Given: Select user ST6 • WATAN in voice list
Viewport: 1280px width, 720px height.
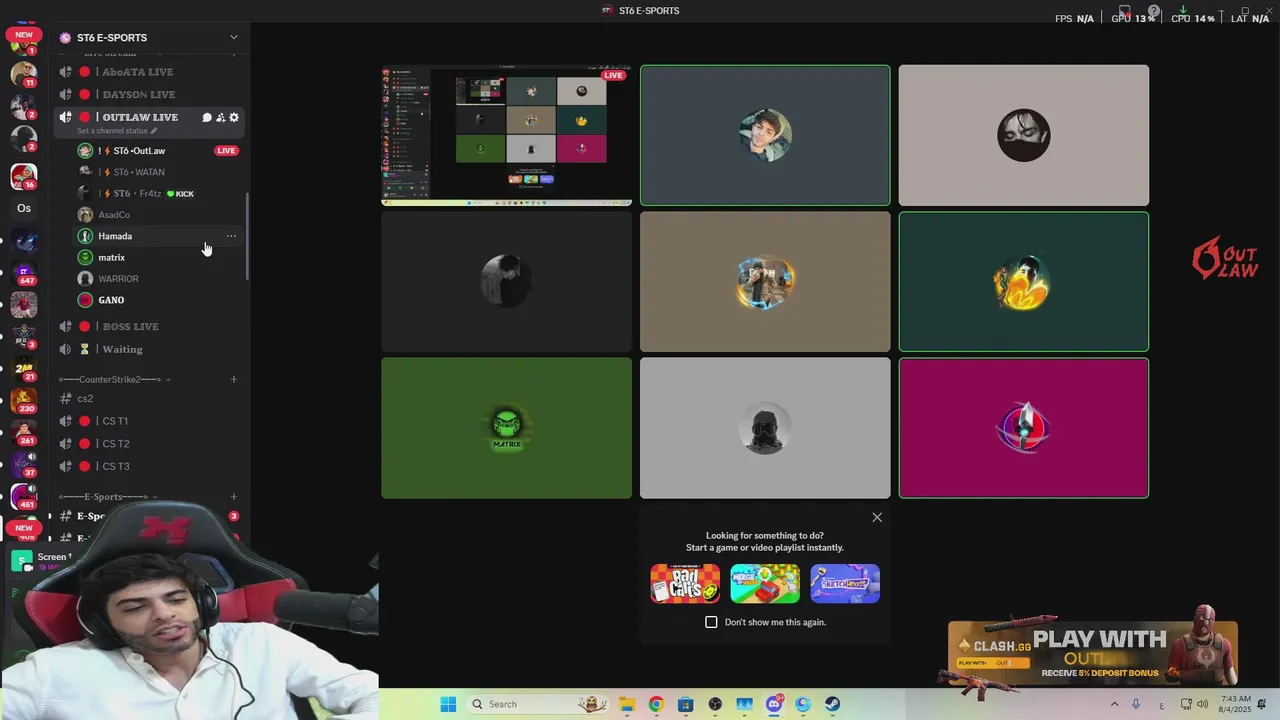Looking at the screenshot, I should [160, 172].
